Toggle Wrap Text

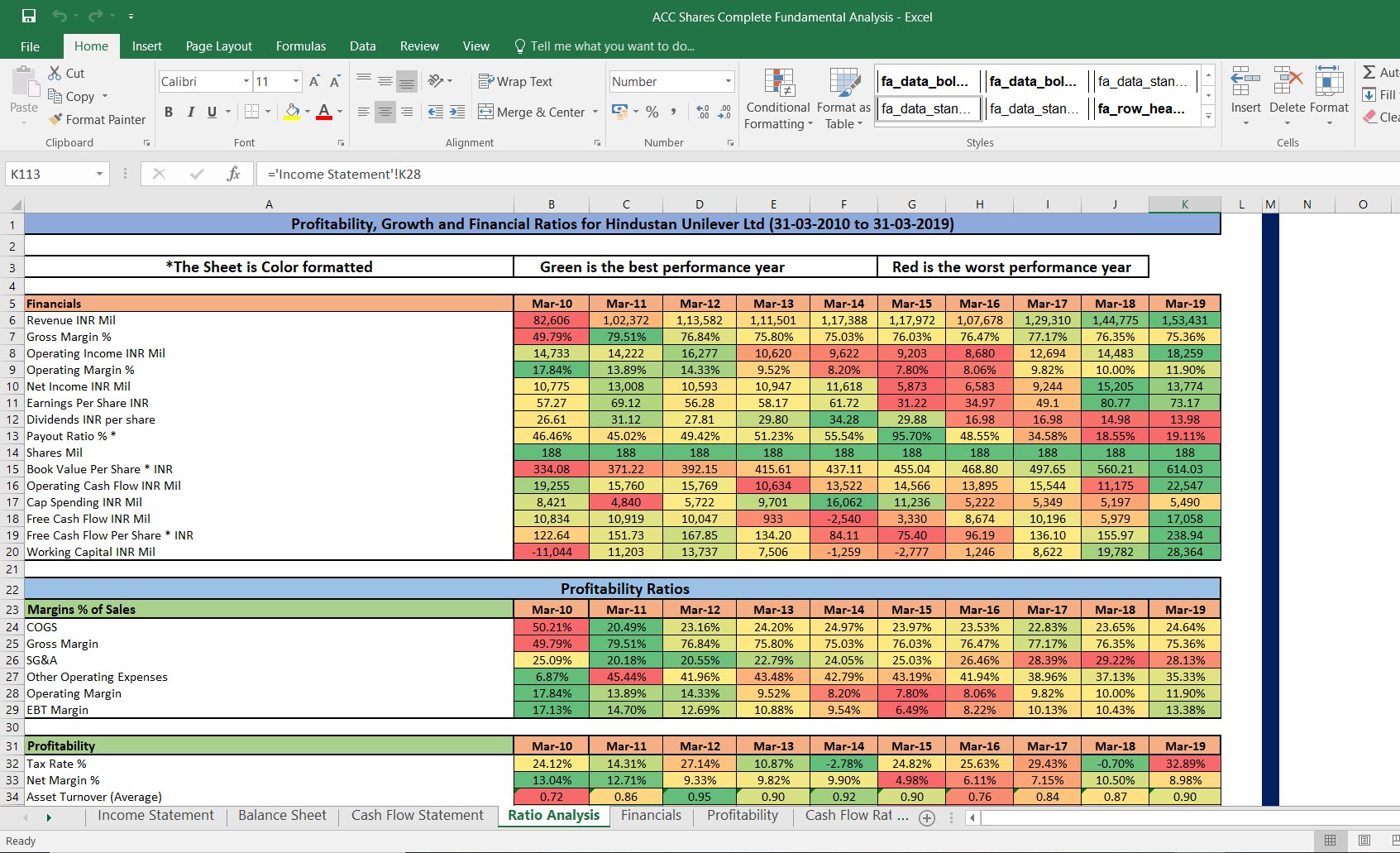tap(515, 81)
